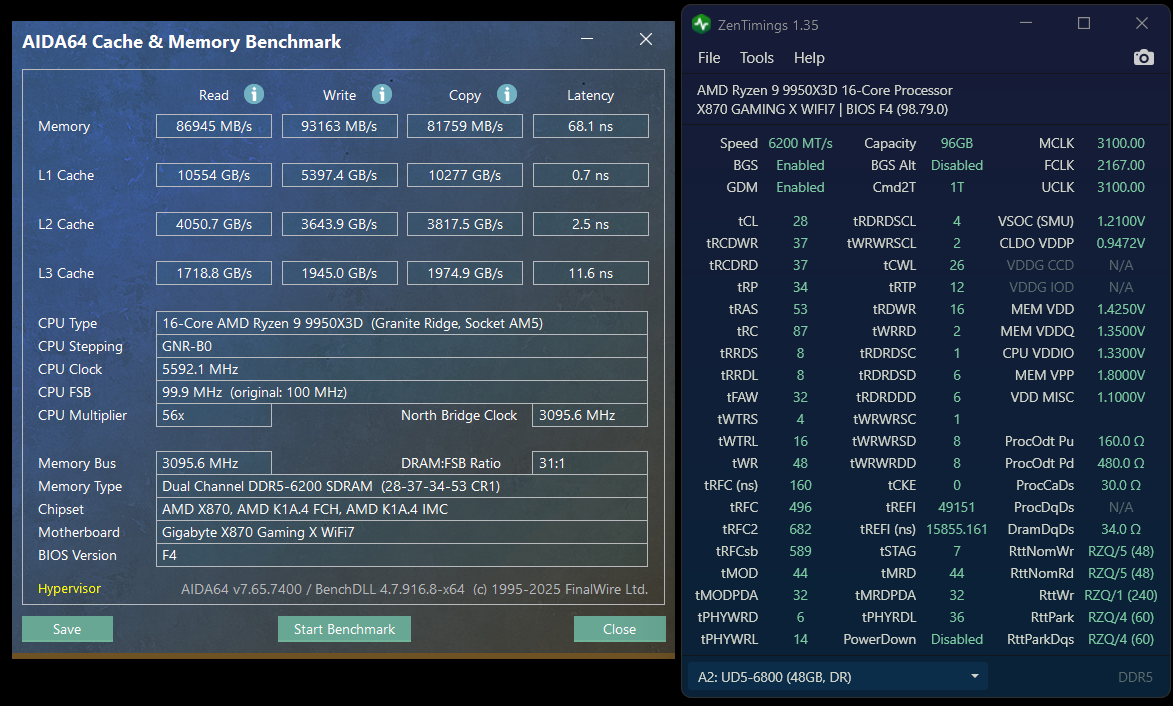The image size is (1173, 706).
Task: Click the DDR5 label in ZenTimings
Action: (1135, 677)
